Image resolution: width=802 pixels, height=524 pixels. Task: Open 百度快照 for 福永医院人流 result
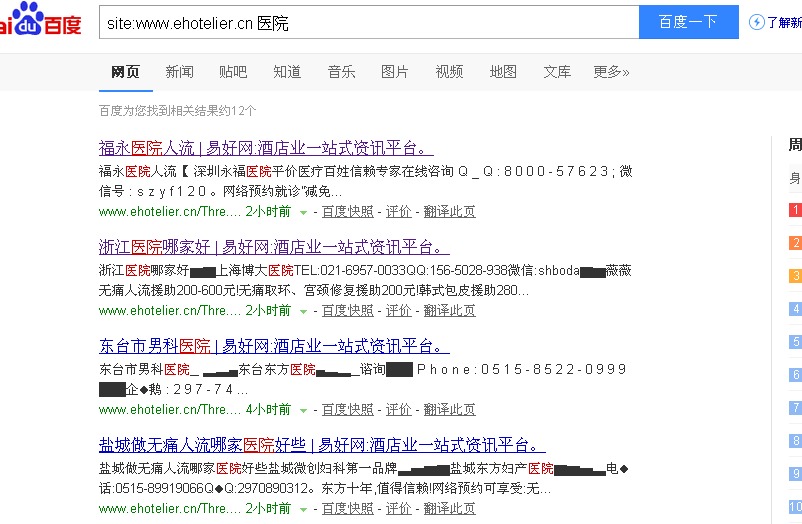(x=348, y=211)
